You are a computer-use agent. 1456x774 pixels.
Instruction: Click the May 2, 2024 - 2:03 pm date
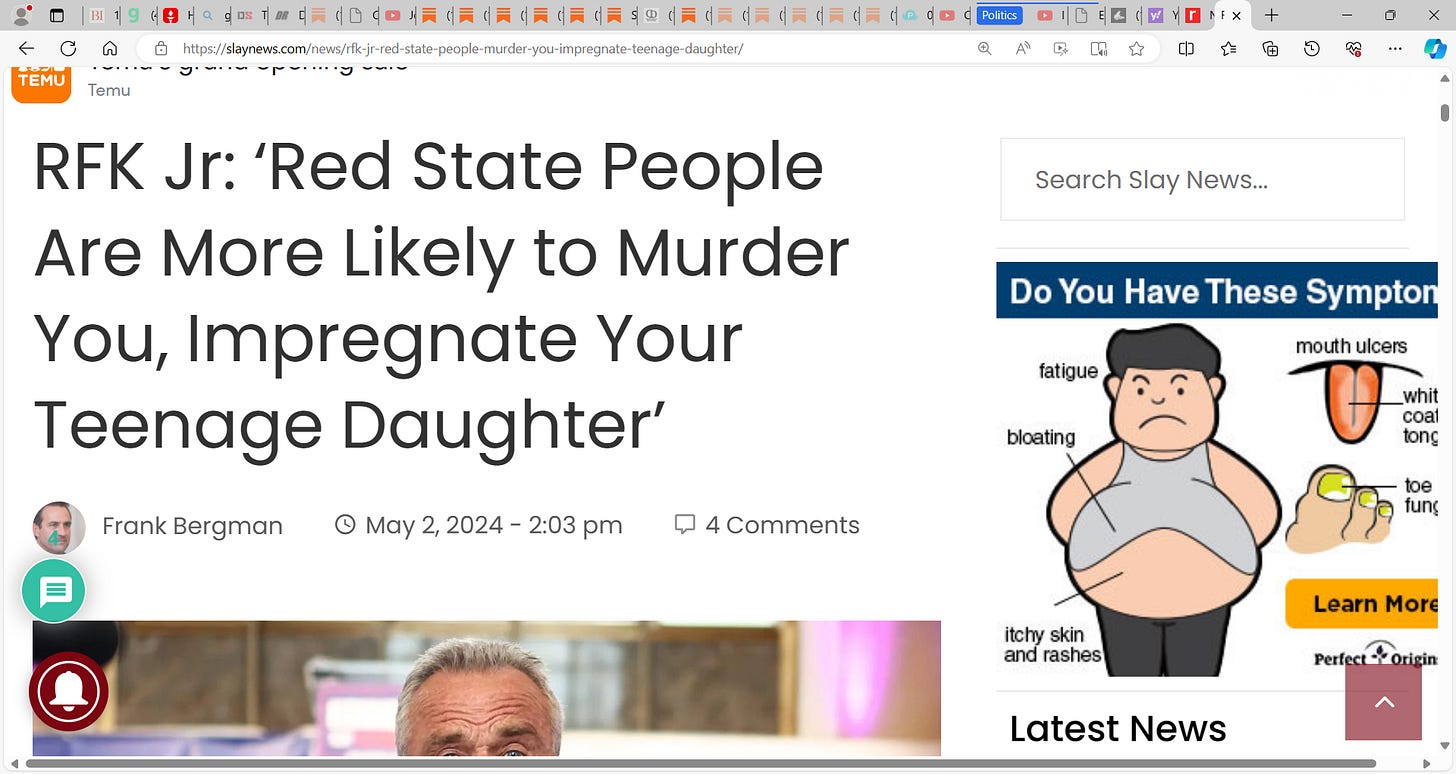(x=494, y=525)
